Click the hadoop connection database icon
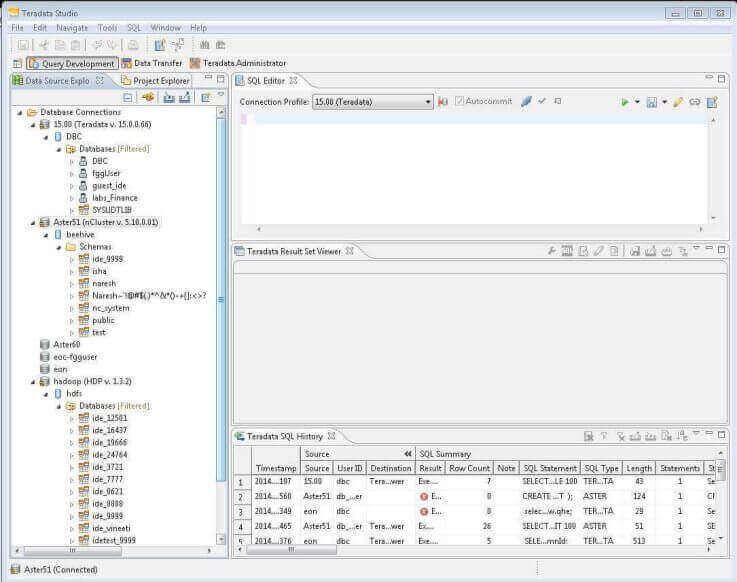 click(45, 381)
